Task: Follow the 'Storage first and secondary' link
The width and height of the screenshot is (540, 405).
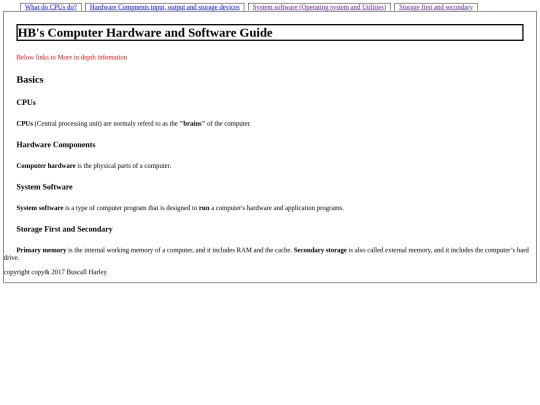Action: [436, 7]
